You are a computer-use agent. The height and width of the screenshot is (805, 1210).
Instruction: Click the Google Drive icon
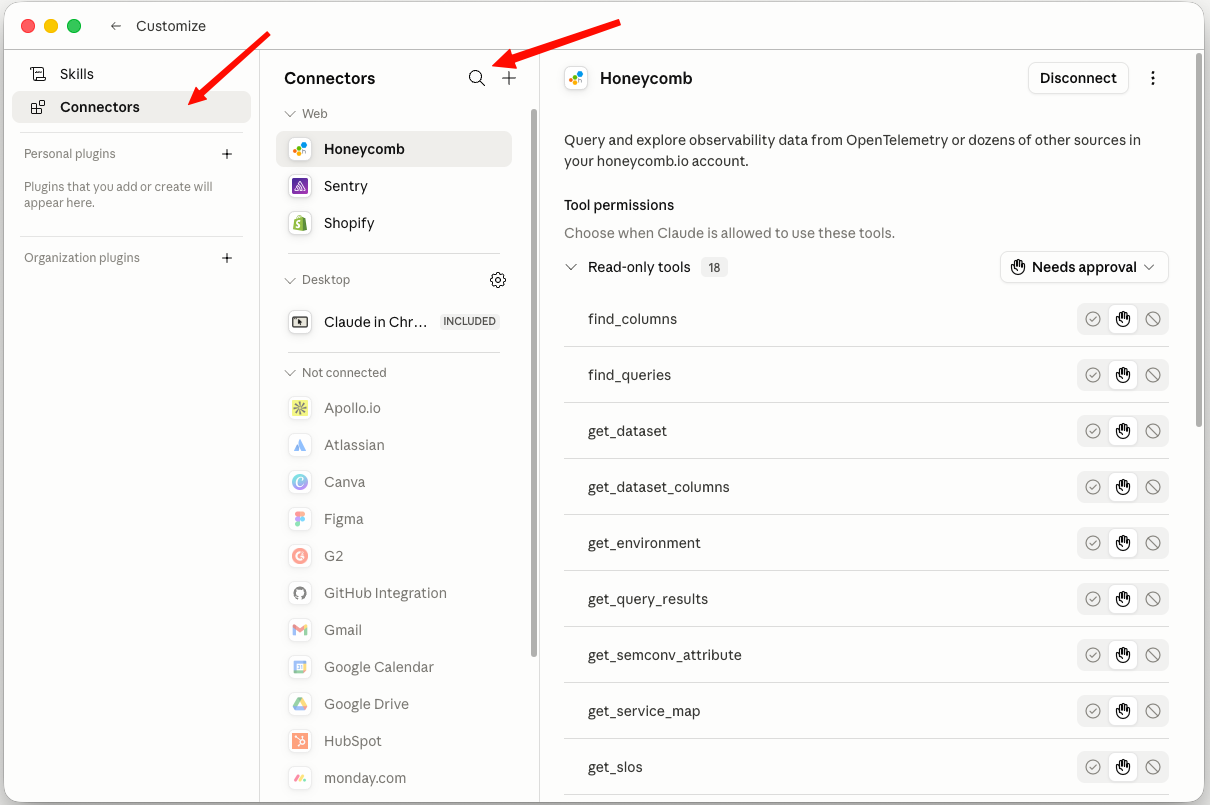point(300,704)
